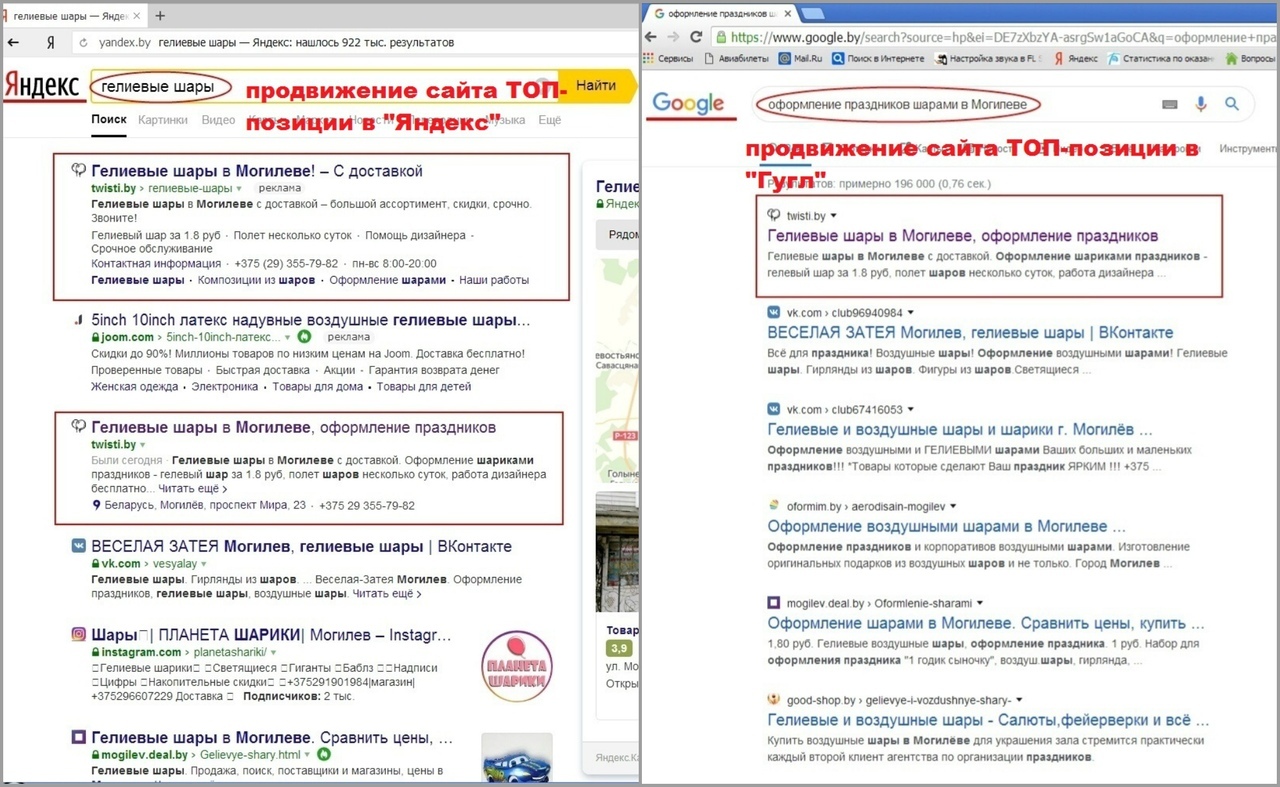
Task: Click Google magnifier search icon
Action: click(x=1232, y=104)
